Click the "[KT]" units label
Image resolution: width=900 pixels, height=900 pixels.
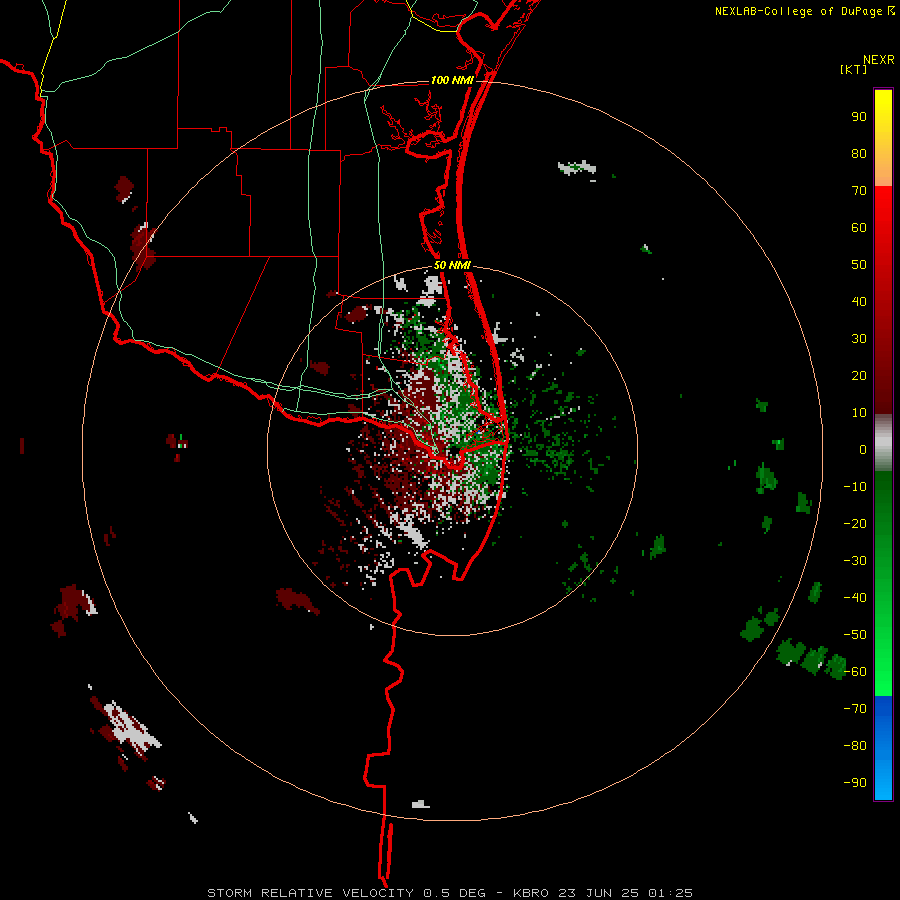pos(854,69)
